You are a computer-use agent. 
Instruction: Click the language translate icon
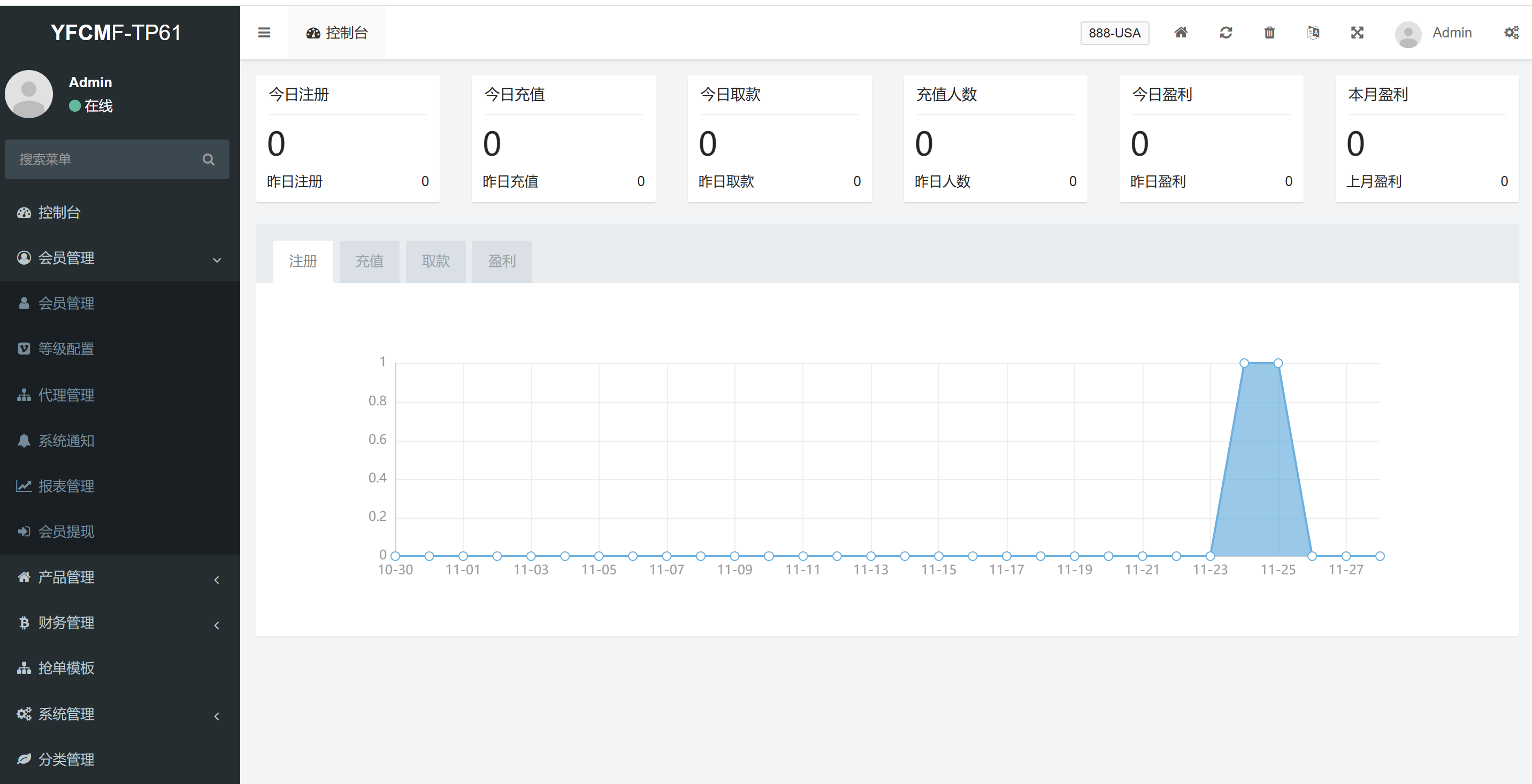click(x=1313, y=33)
